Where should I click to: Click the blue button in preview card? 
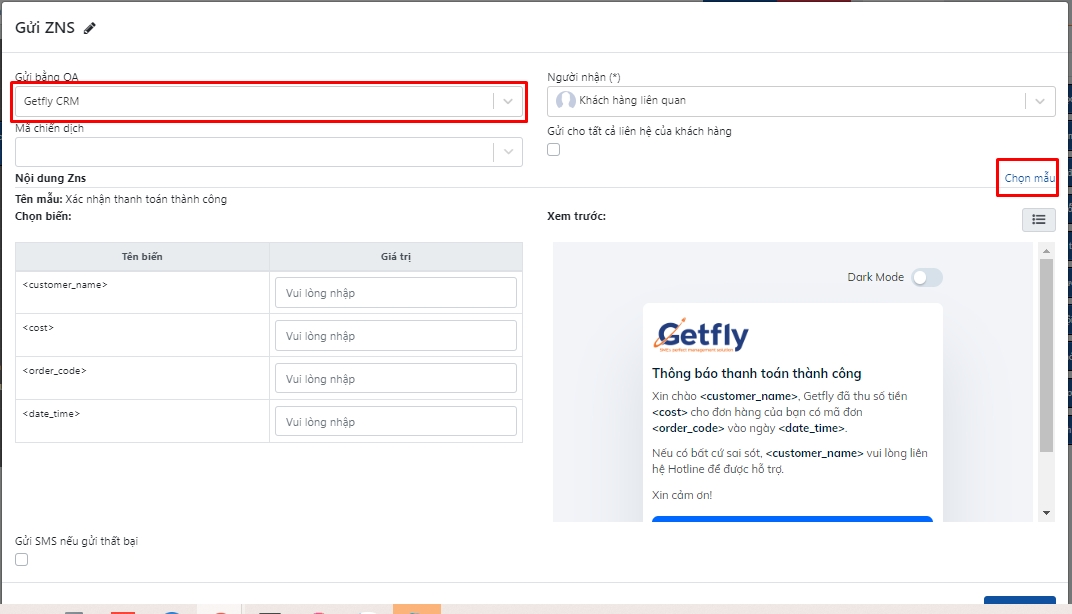point(792,519)
